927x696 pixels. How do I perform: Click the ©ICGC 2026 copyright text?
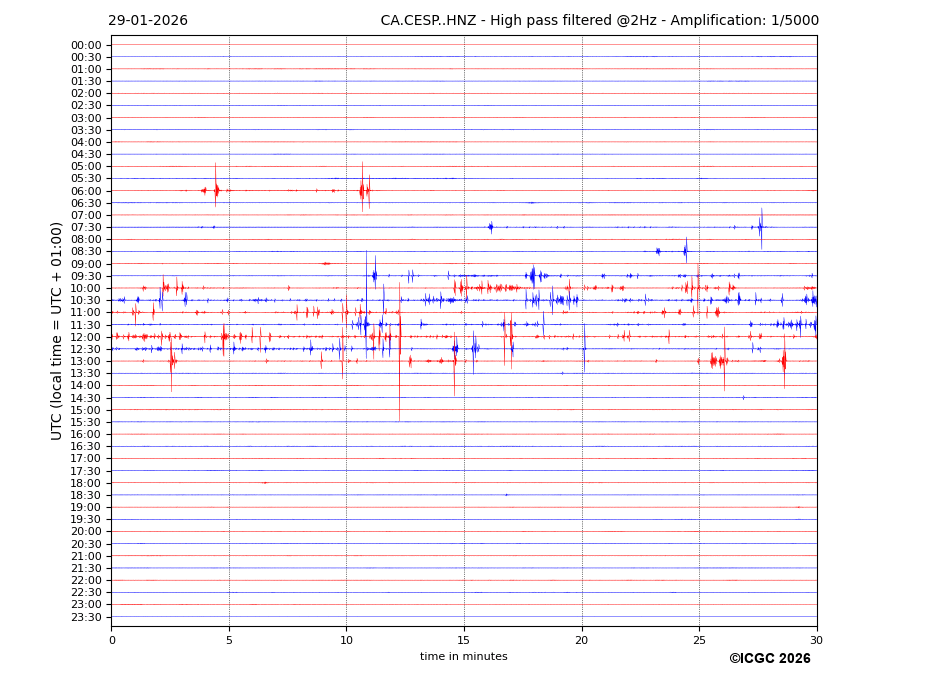click(x=769, y=659)
